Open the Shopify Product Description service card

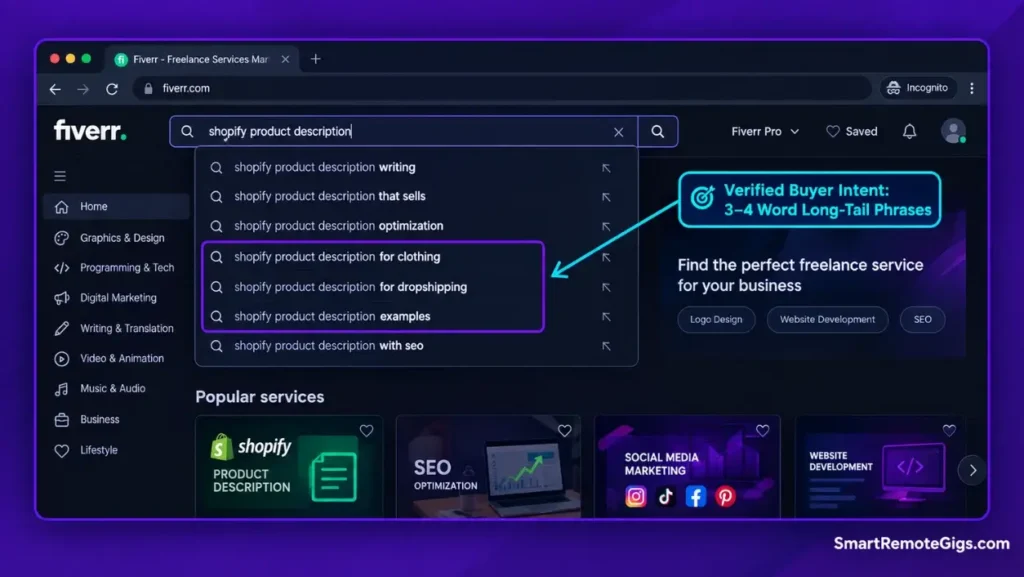289,467
